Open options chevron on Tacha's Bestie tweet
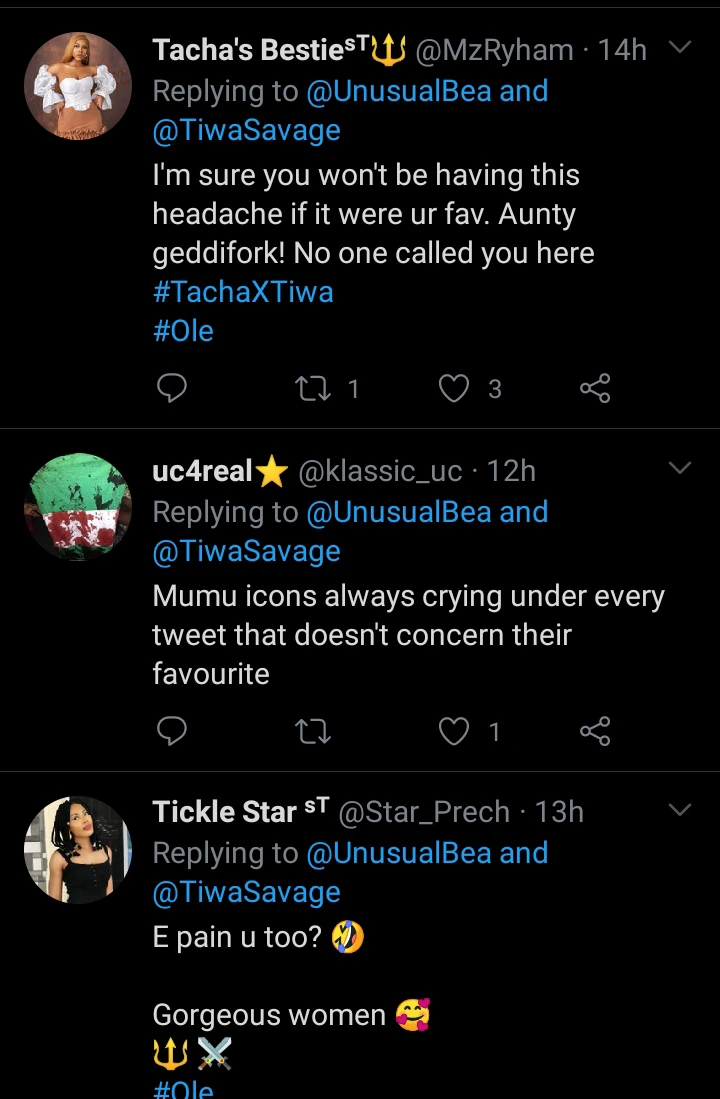The width and height of the screenshot is (720, 1099). point(679,48)
